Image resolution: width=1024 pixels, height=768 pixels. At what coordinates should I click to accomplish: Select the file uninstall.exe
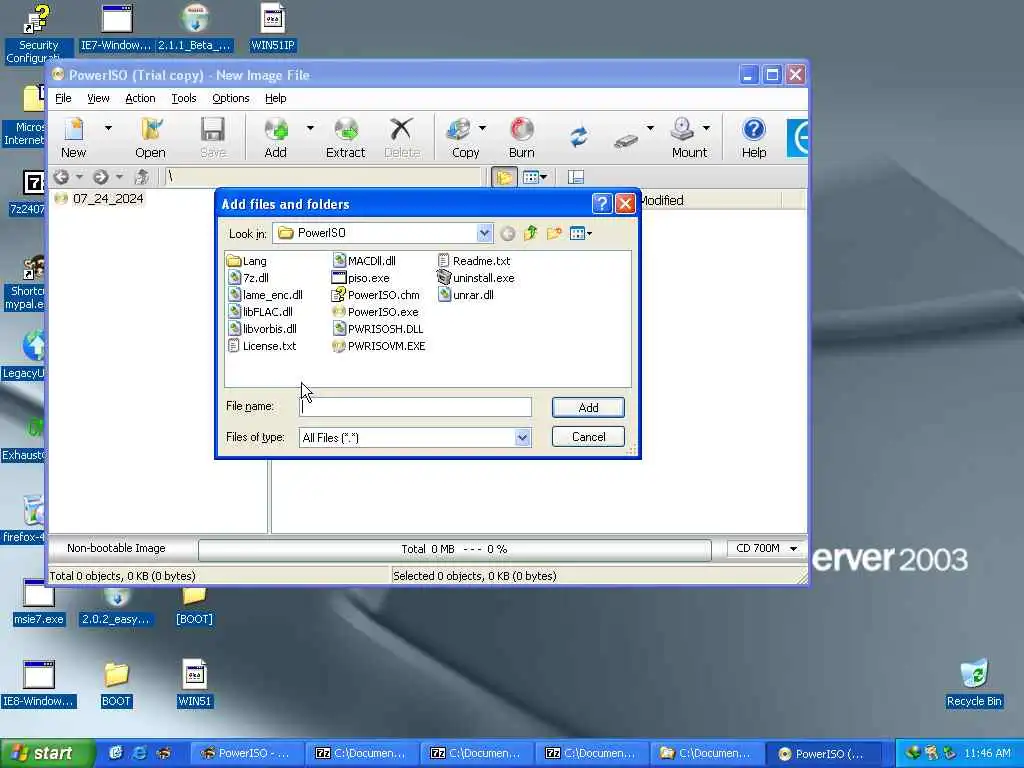click(x=476, y=278)
